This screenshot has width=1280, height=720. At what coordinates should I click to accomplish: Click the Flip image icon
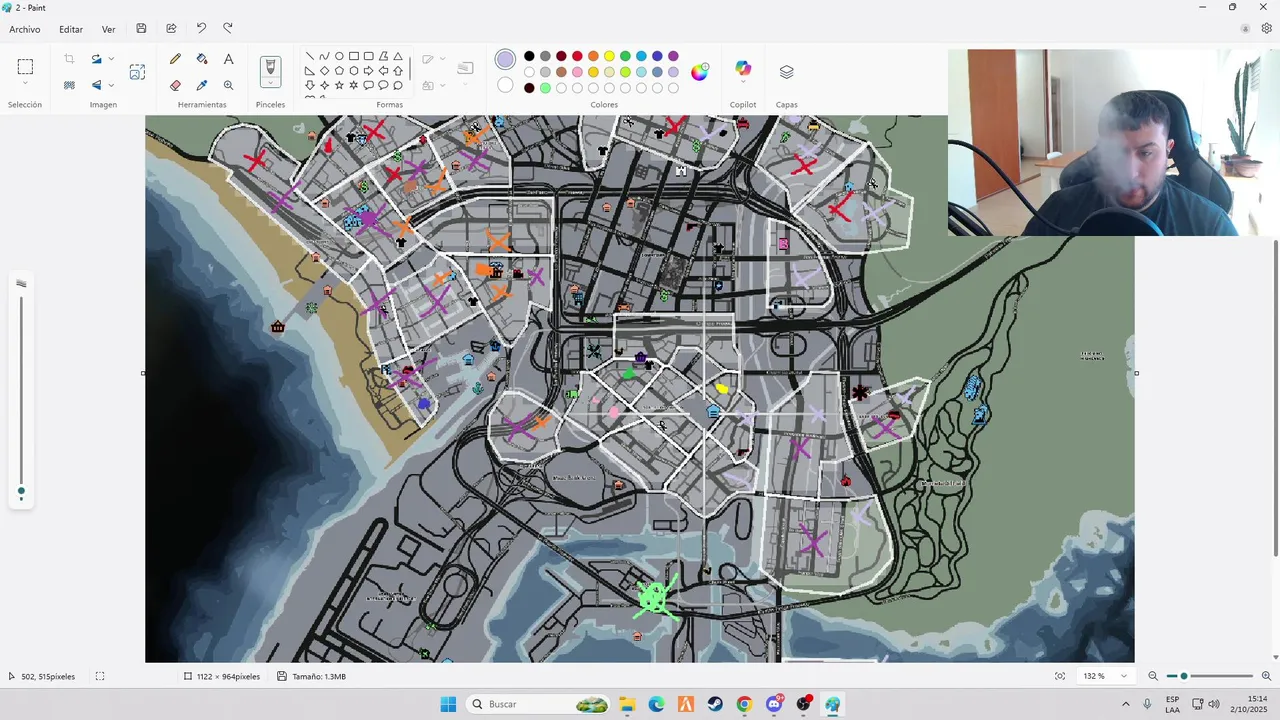pyautogui.click(x=96, y=85)
